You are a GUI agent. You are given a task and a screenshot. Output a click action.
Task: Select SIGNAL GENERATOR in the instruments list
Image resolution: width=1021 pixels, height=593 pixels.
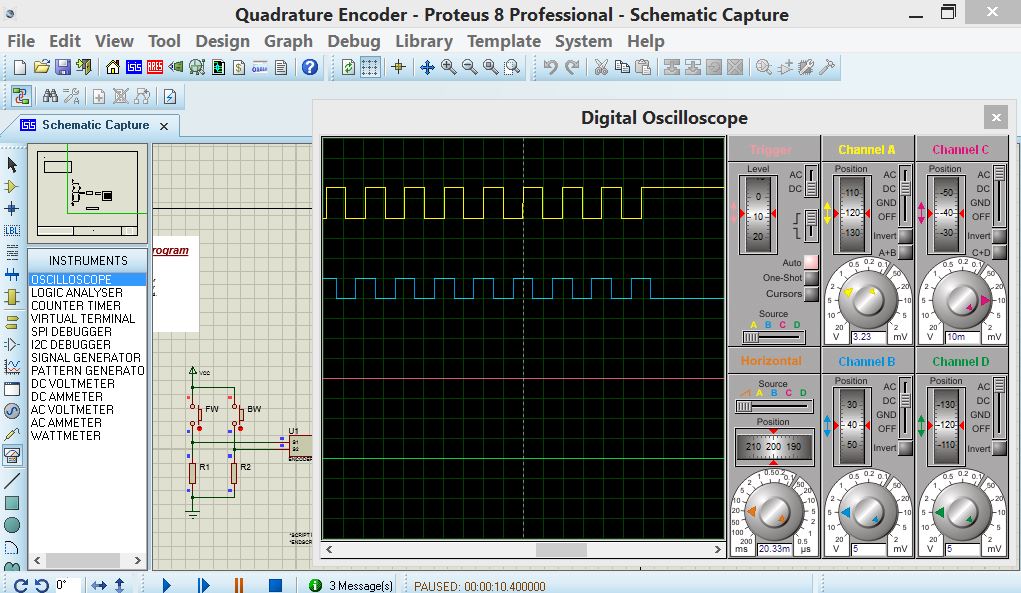[x=87, y=357]
